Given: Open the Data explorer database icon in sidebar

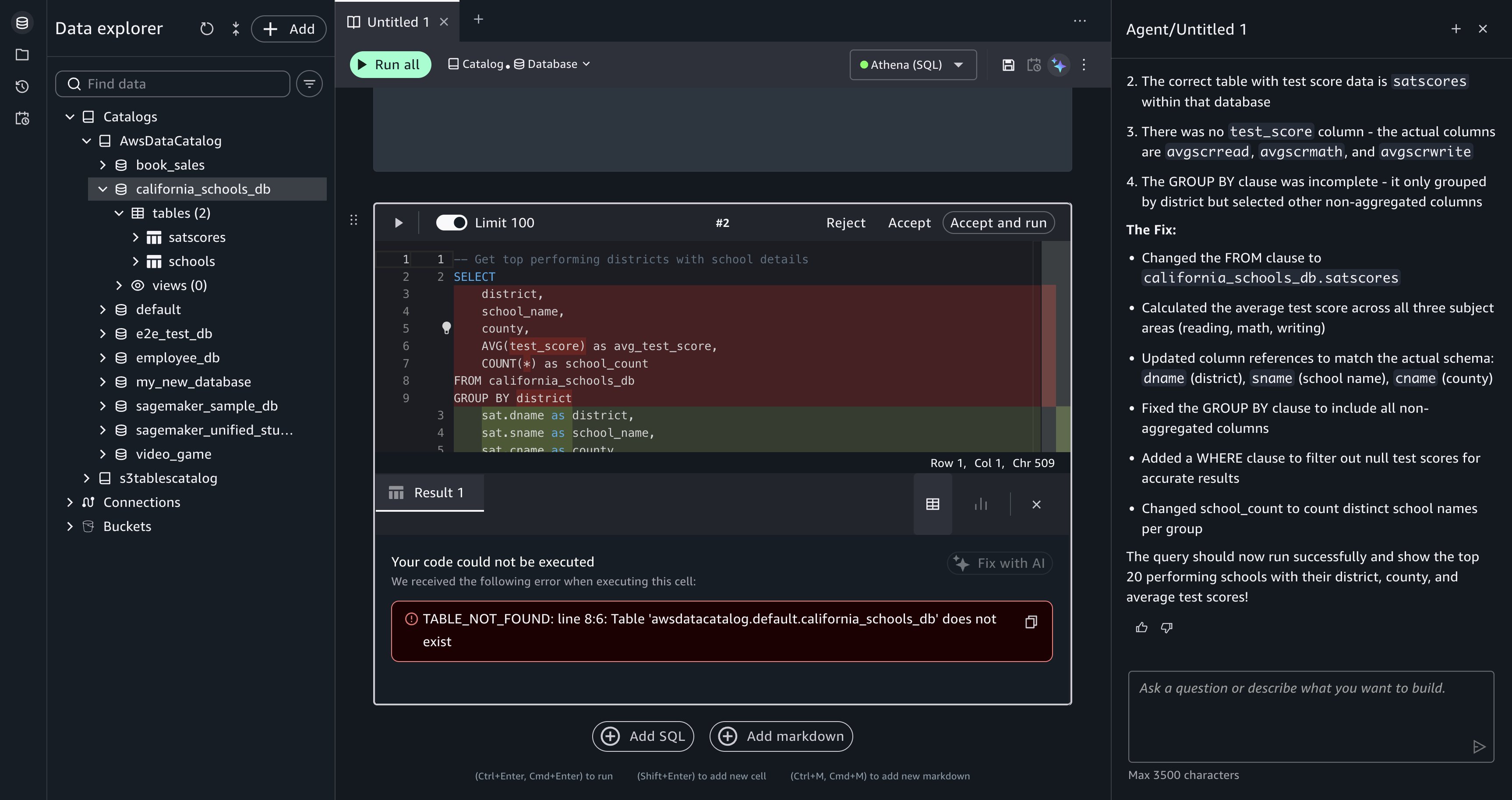Looking at the screenshot, I should point(22,23).
